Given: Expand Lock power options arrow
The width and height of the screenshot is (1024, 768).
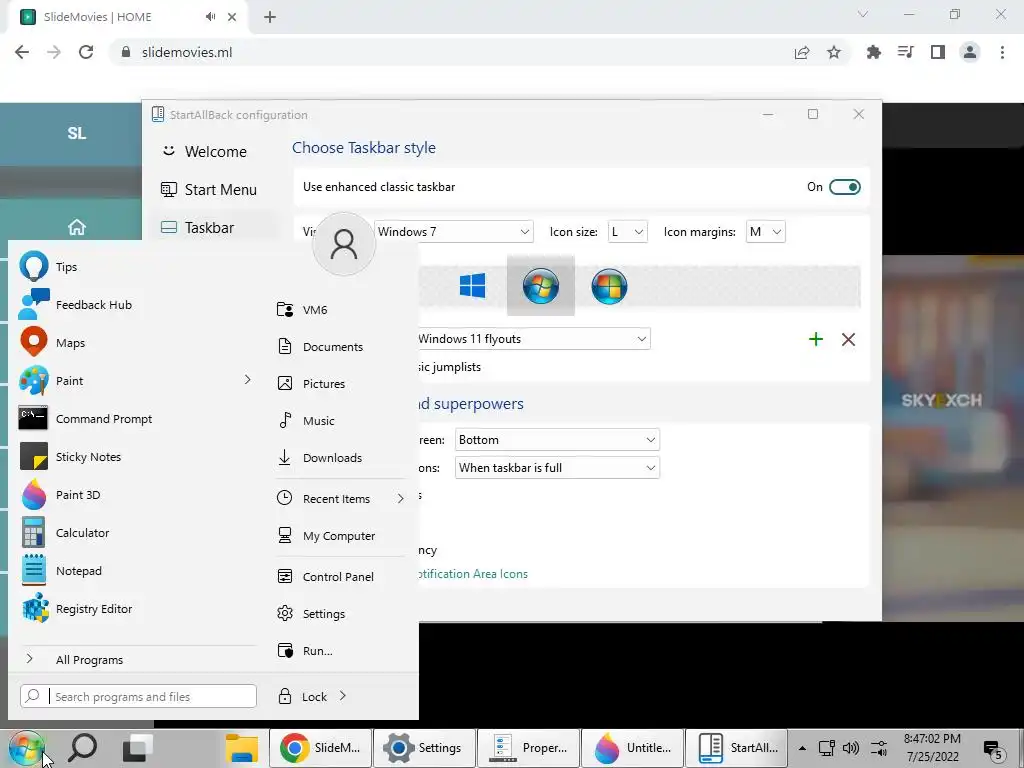Looking at the screenshot, I should pos(343,696).
